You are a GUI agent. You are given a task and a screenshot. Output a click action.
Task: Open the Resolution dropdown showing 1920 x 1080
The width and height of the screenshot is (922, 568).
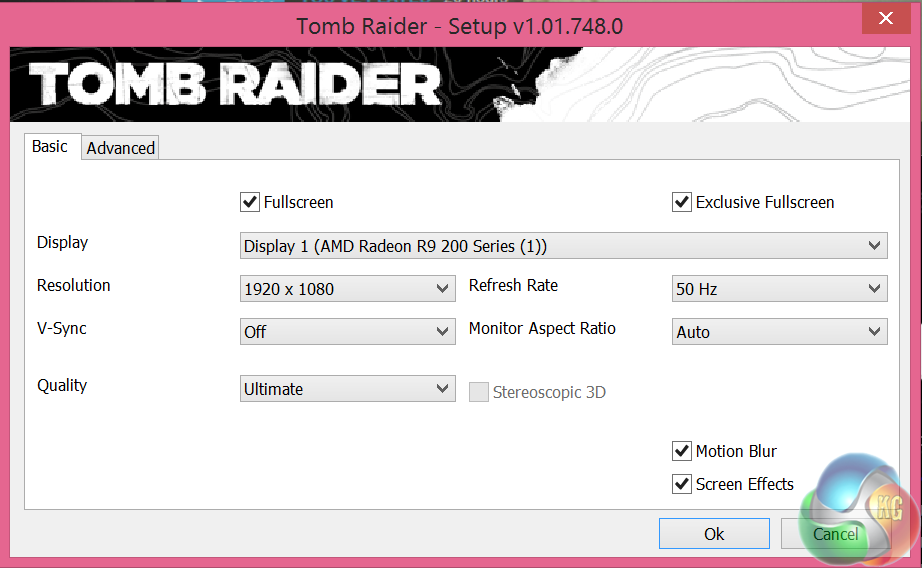pyautogui.click(x=348, y=289)
